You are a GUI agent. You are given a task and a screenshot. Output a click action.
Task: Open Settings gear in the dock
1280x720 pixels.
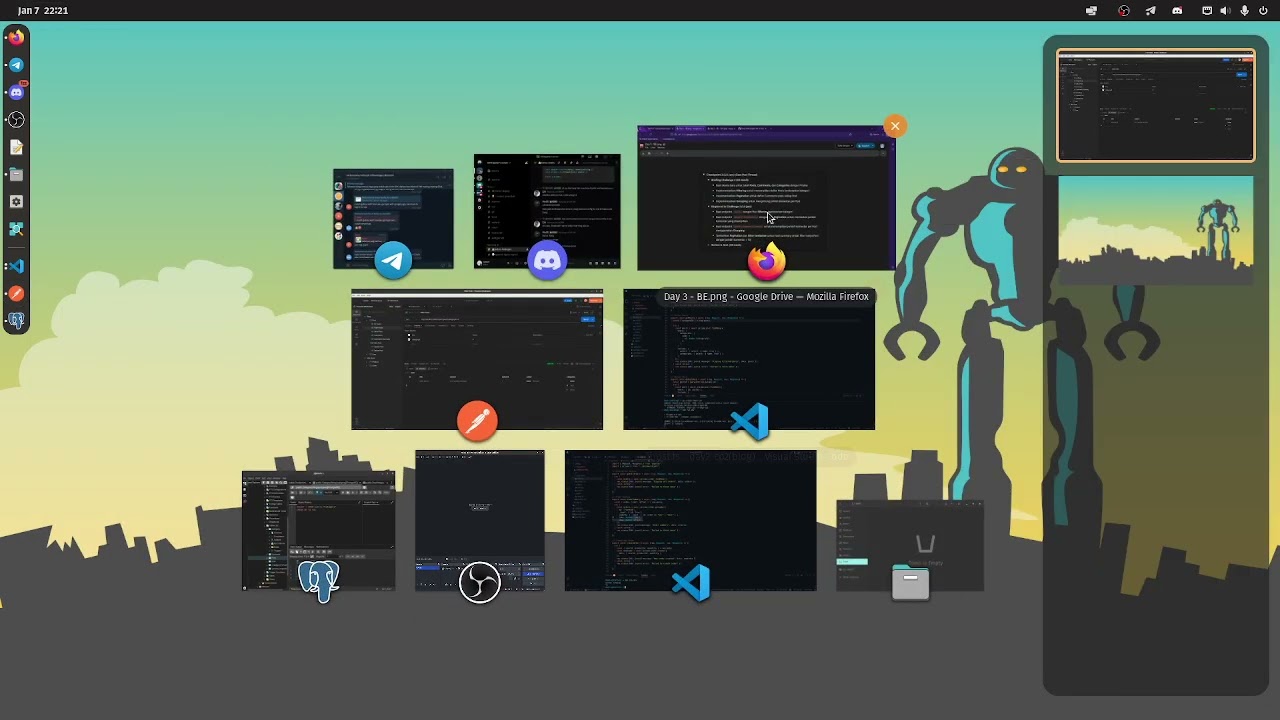point(16,202)
